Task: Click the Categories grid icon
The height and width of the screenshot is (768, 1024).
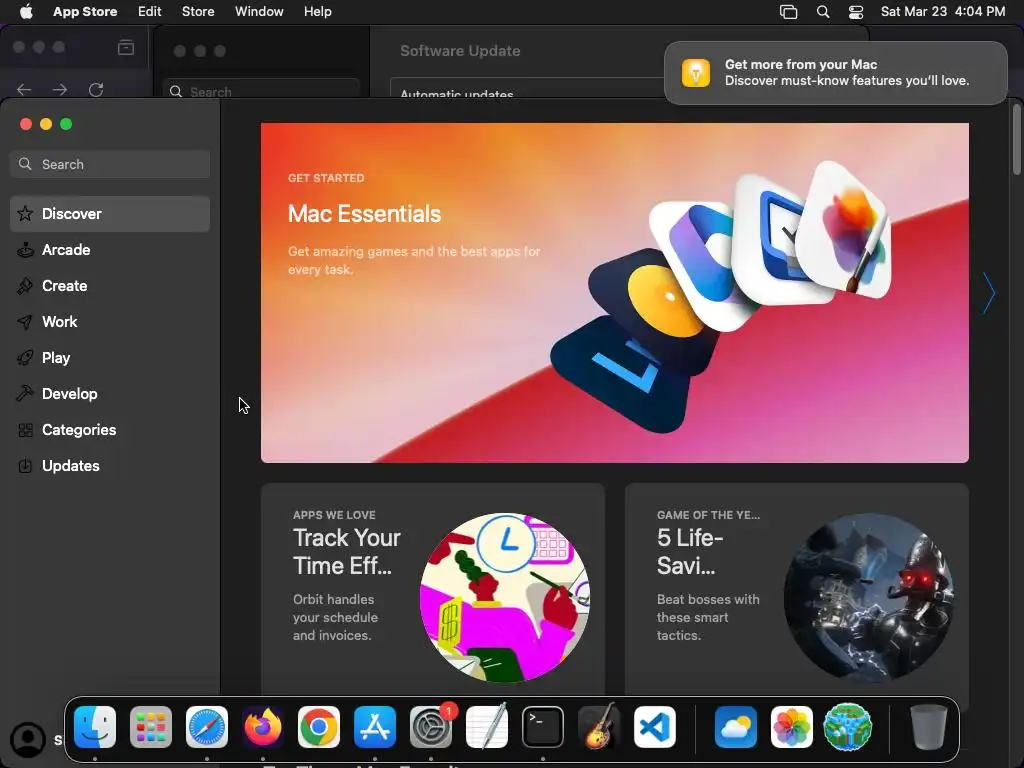Action: click(25, 430)
